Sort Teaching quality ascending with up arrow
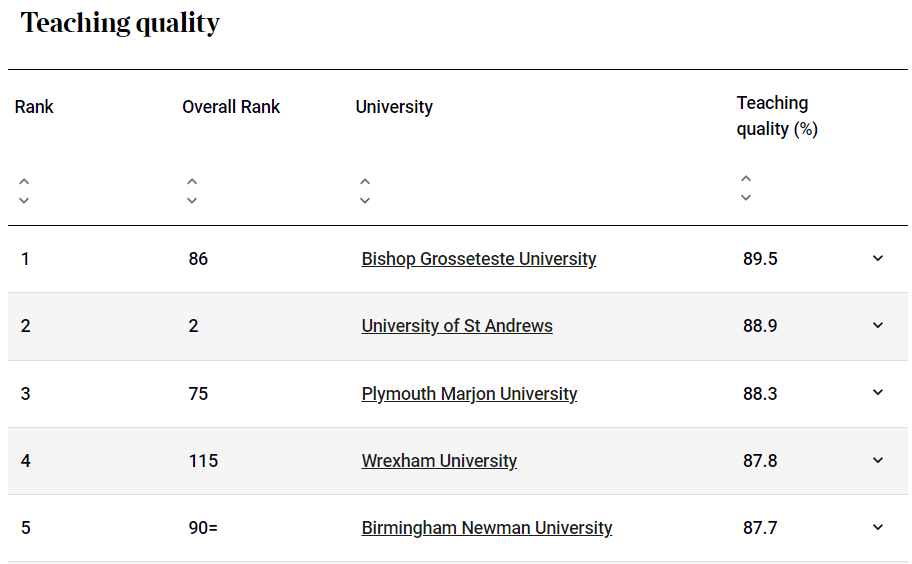 pos(746,179)
